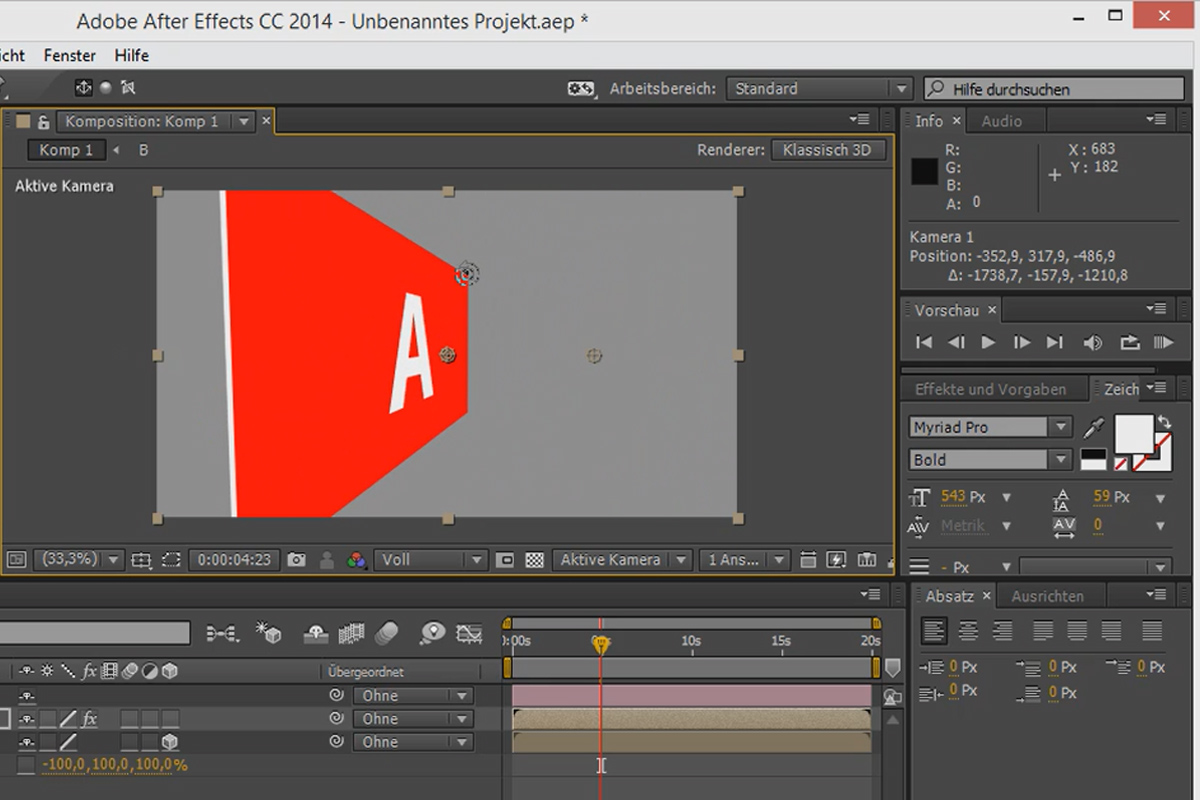The width and height of the screenshot is (1200, 800).
Task: Switch to the Audio tab
Action: pyautogui.click(x=1002, y=121)
